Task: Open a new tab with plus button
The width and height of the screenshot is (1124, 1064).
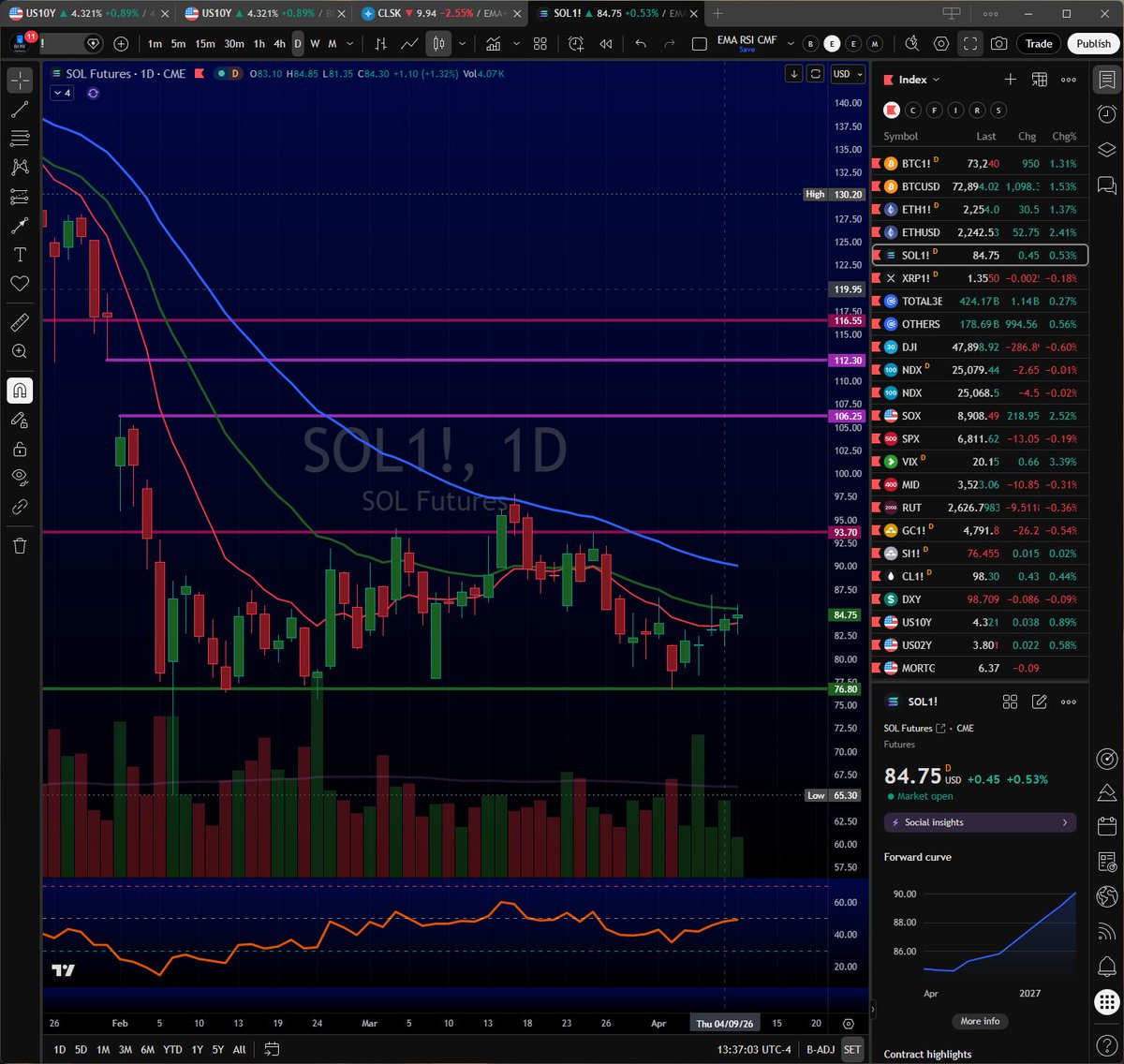Action: tap(717, 13)
